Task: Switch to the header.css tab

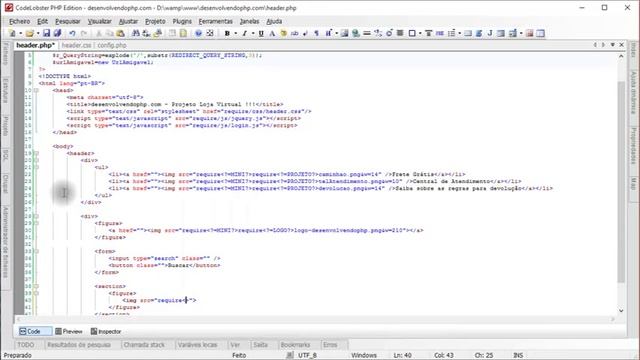Action: 76,45
